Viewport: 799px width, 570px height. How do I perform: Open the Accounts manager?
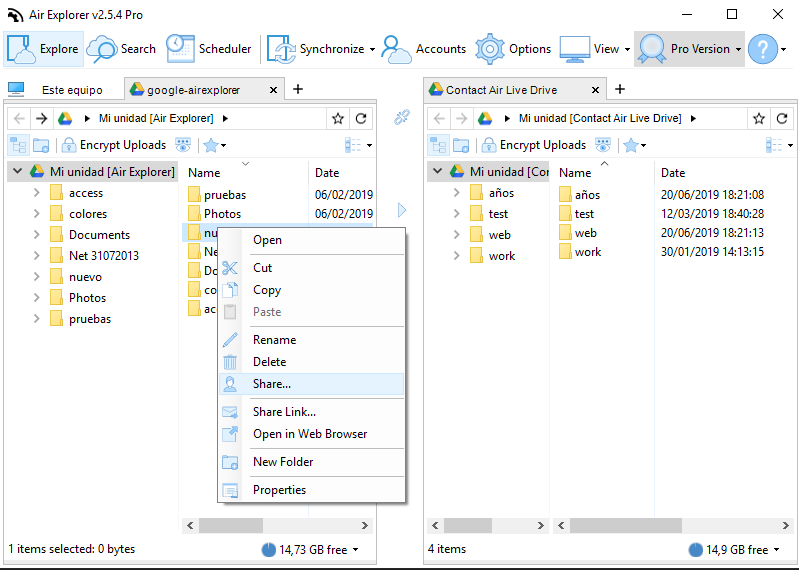[423, 49]
